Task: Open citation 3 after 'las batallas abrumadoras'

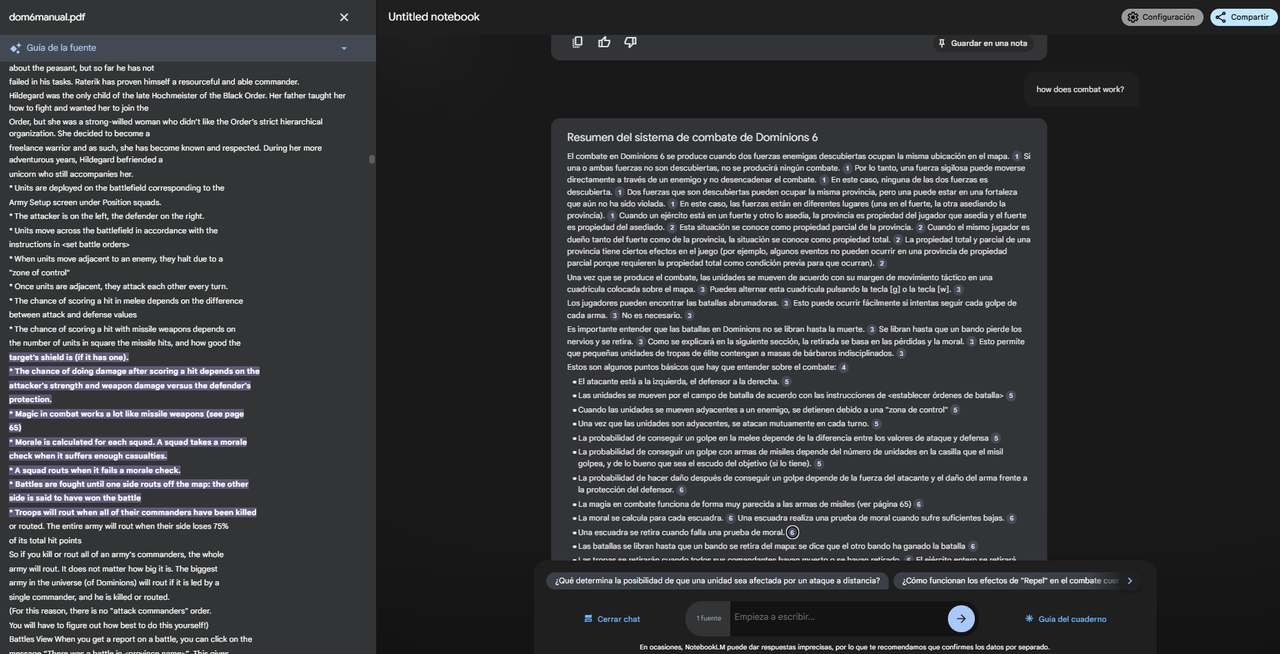Action: [786, 303]
